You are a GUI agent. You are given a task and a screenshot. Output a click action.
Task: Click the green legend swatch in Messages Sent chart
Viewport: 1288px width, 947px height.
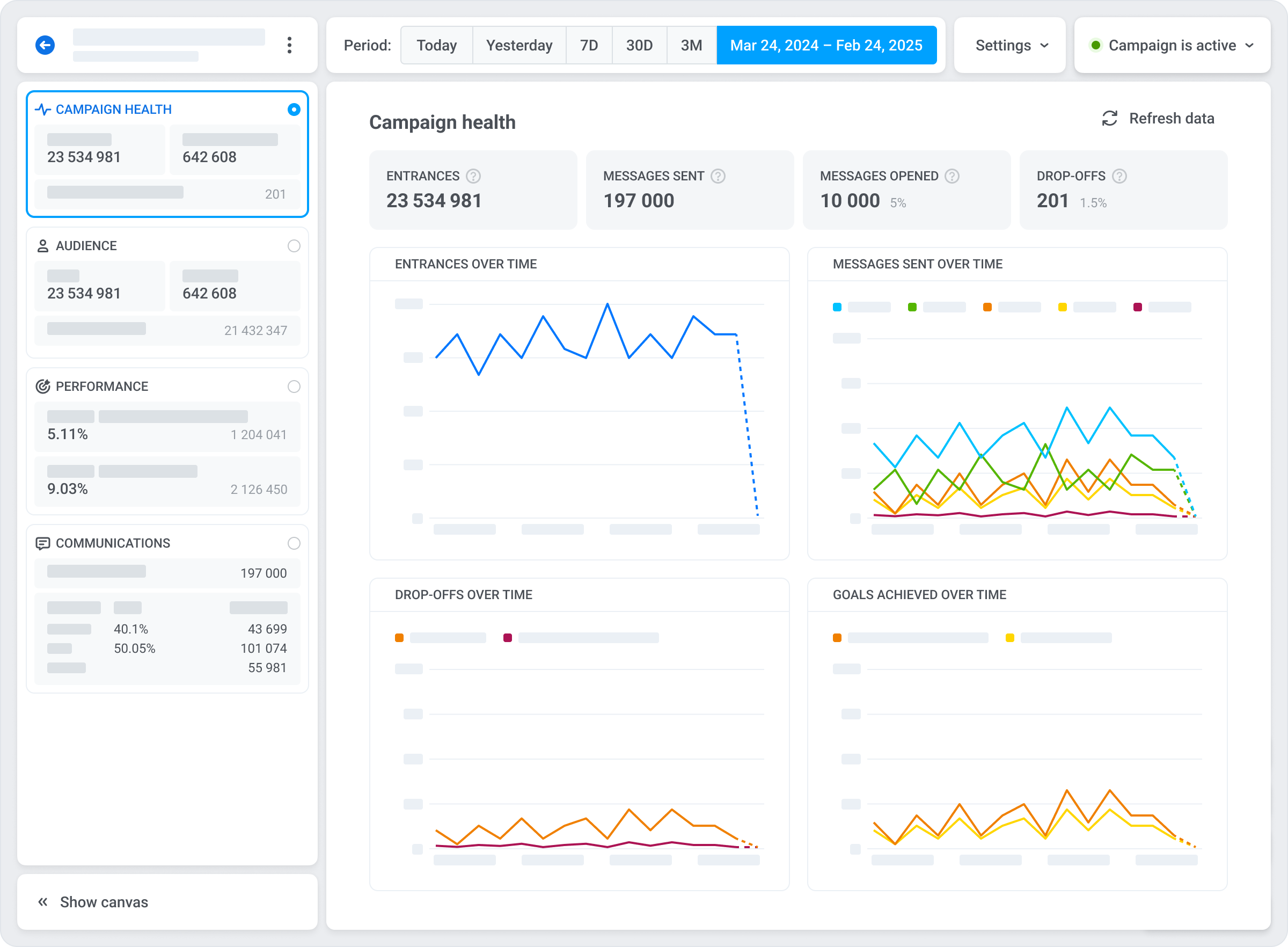(912, 307)
